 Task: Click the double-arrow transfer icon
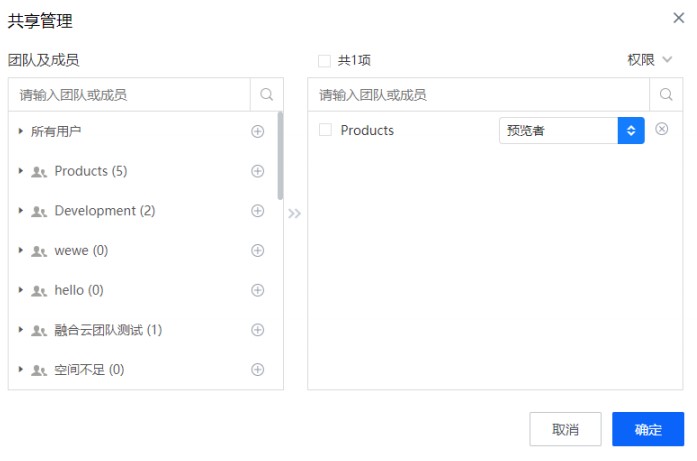click(295, 213)
